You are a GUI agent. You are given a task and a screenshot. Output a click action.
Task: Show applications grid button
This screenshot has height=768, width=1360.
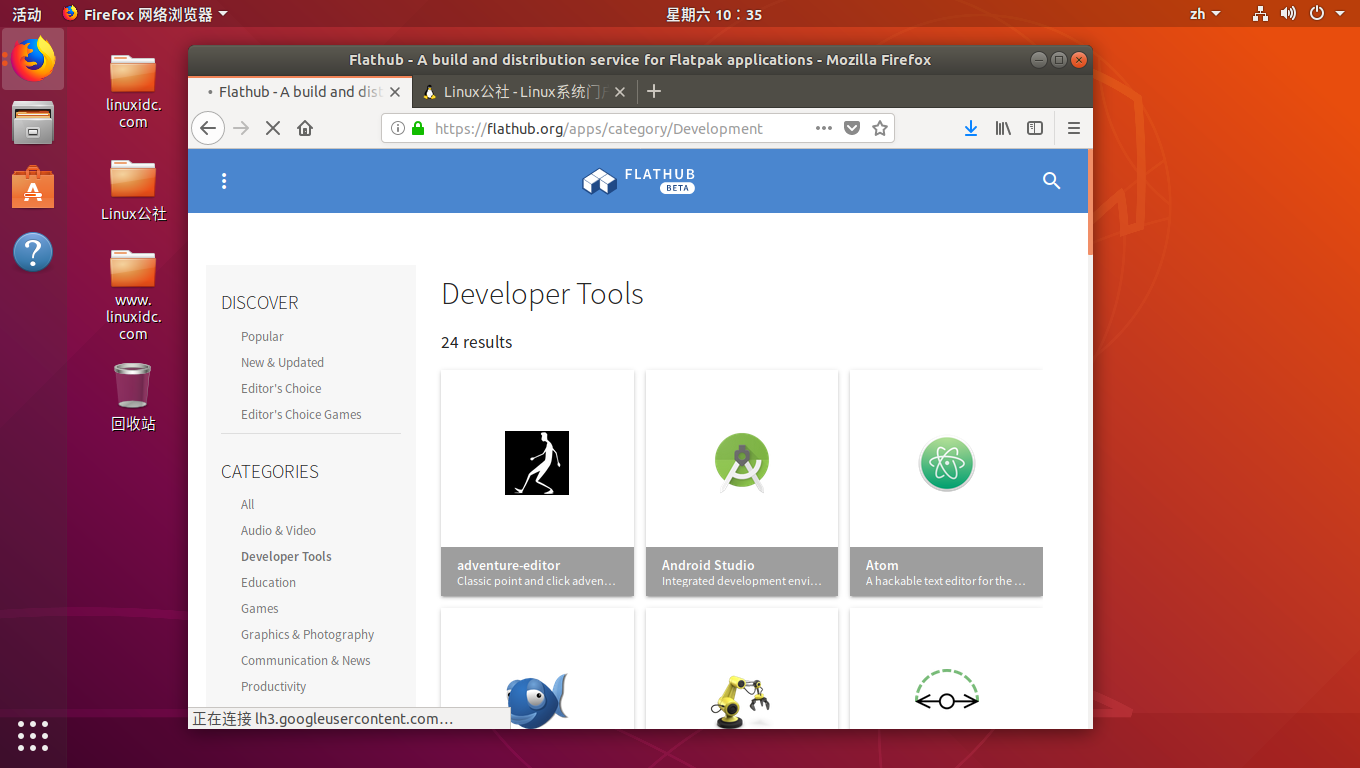pyautogui.click(x=33, y=735)
